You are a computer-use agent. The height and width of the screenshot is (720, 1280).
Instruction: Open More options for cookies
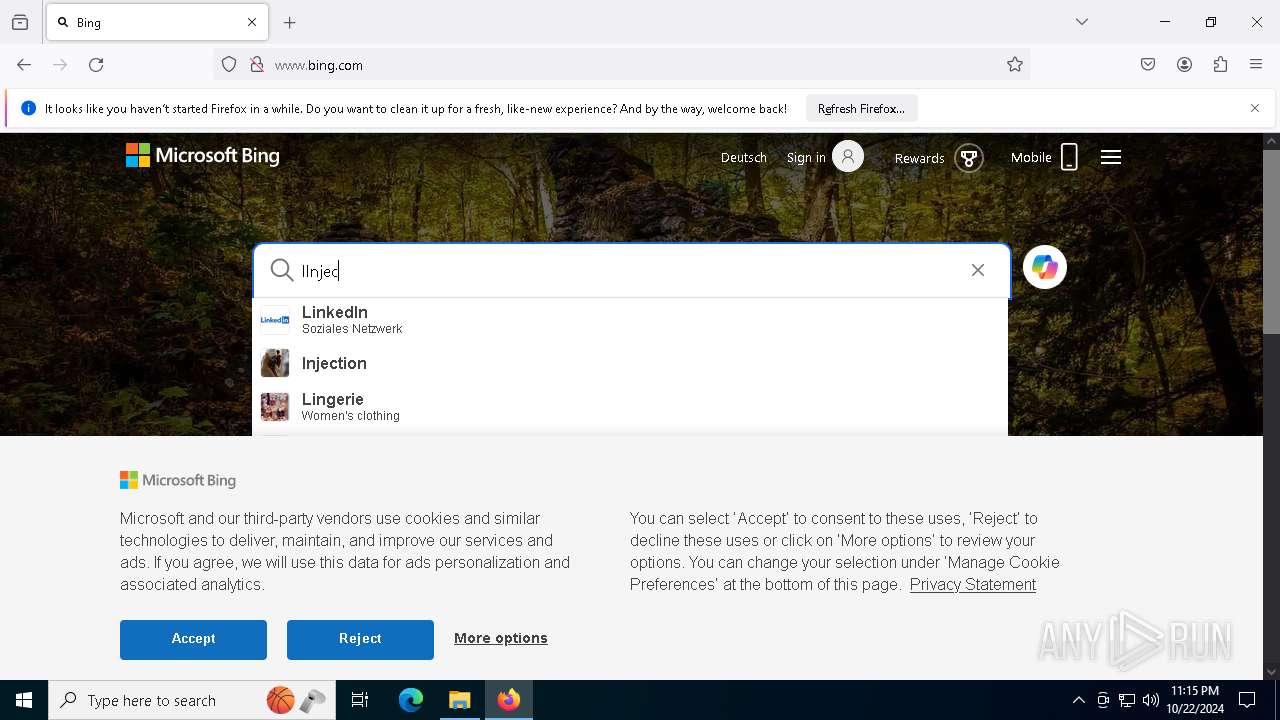(x=501, y=638)
